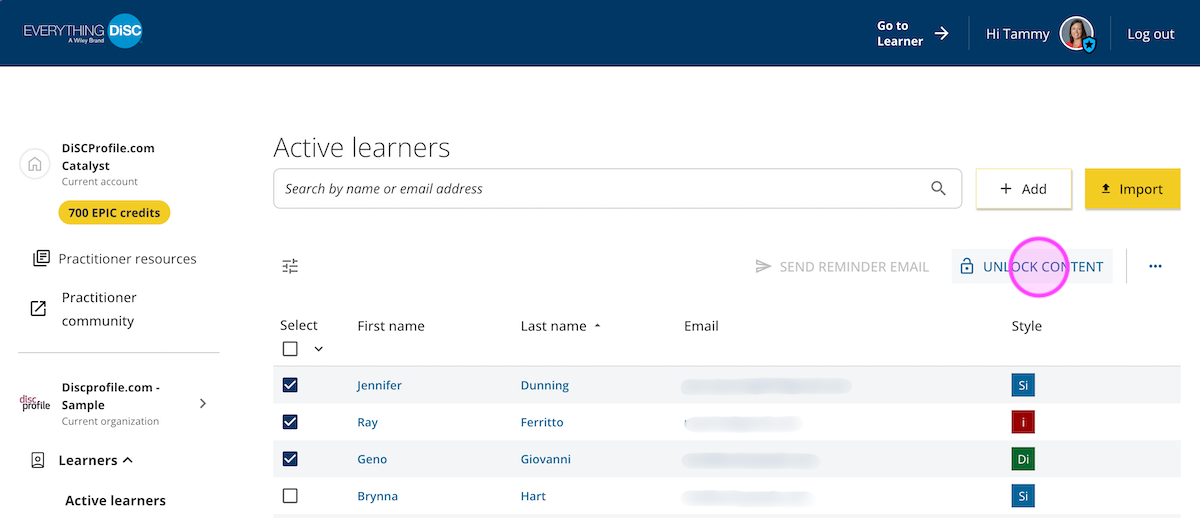Click the Practitioner community external-link icon
Viewport: 1200px width, 518px height.
[x=38, y=309]
